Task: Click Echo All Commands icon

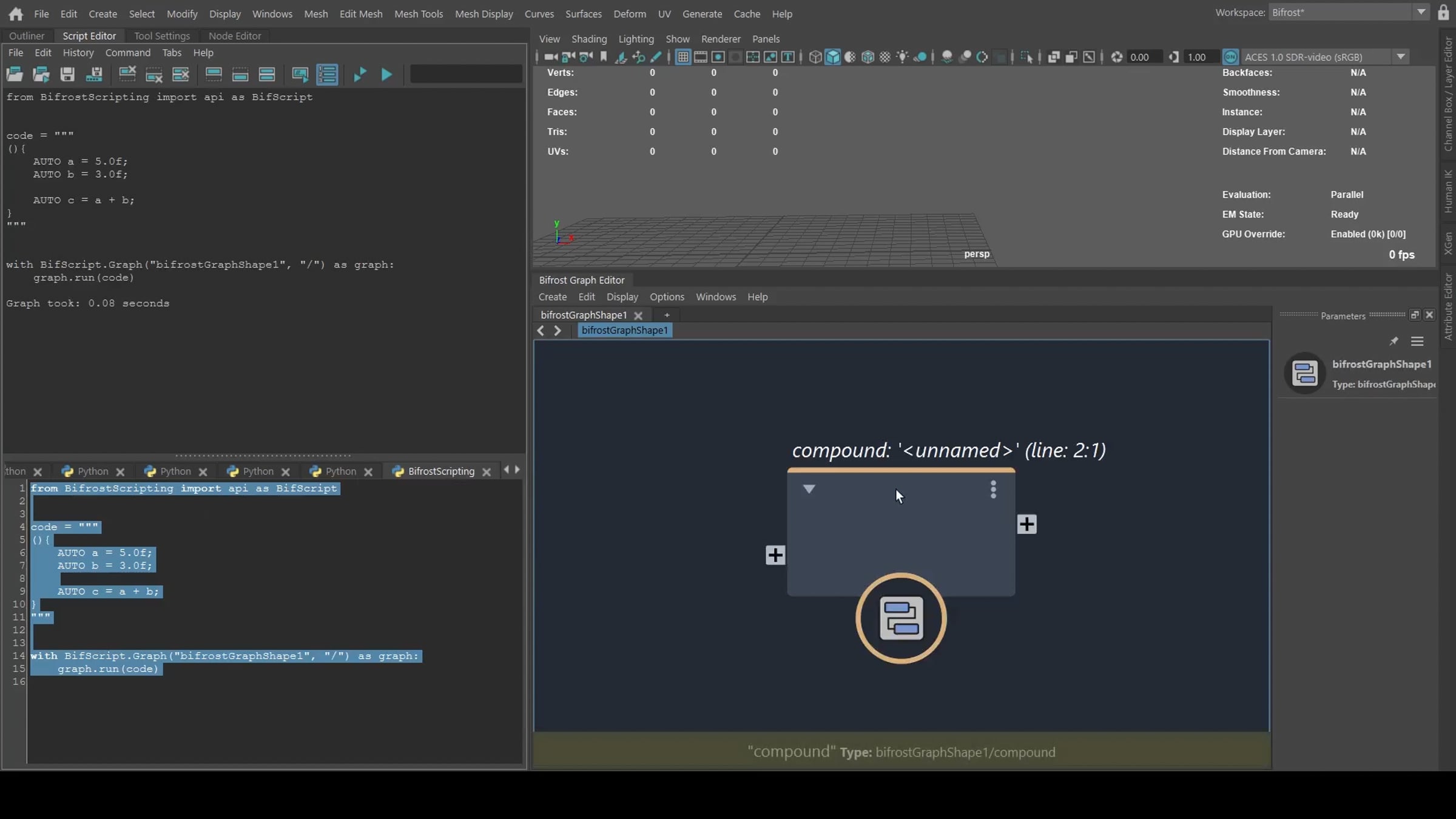Action: pyautogui.click(x=300, y=75)
